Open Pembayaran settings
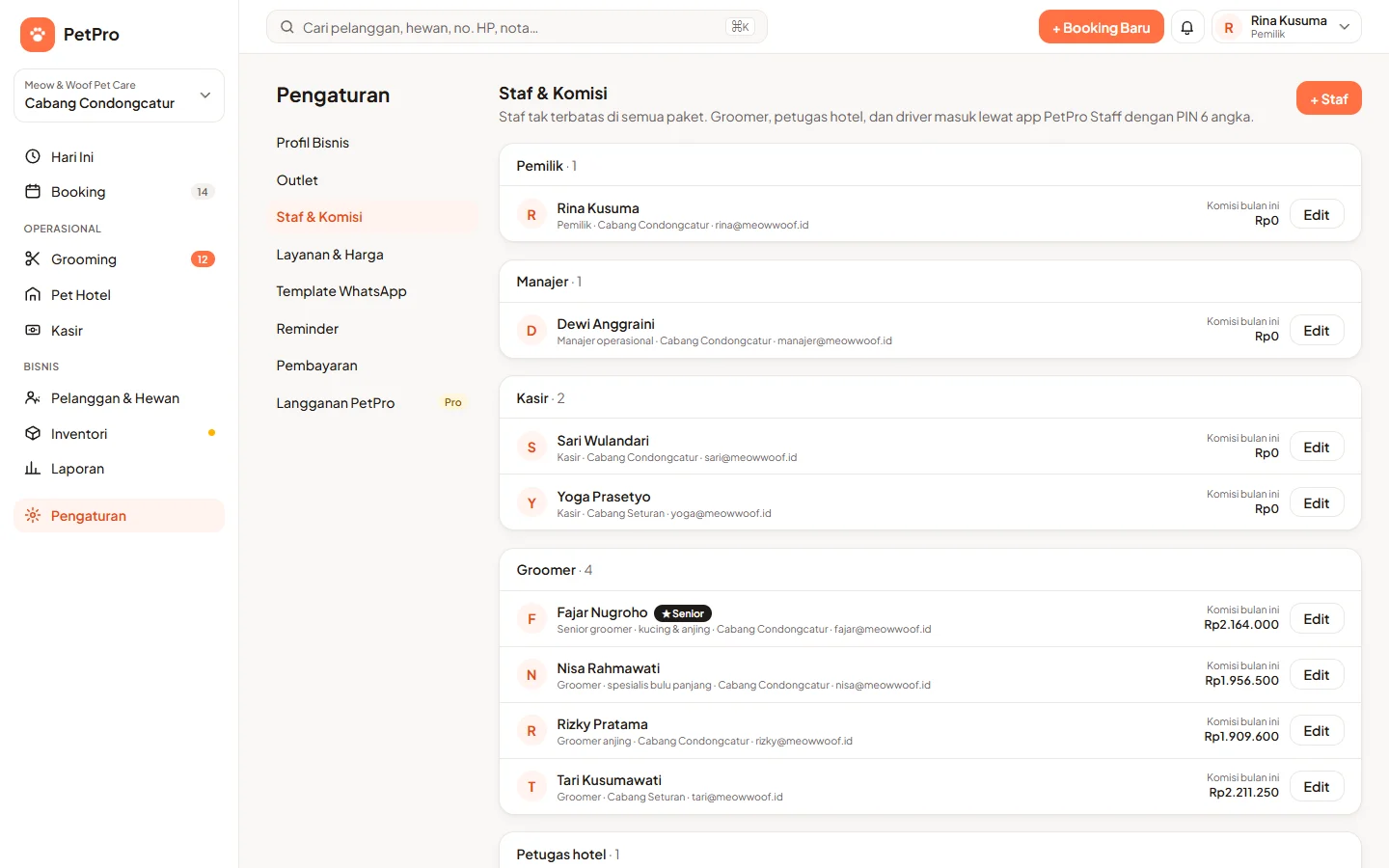 (372, 366)
